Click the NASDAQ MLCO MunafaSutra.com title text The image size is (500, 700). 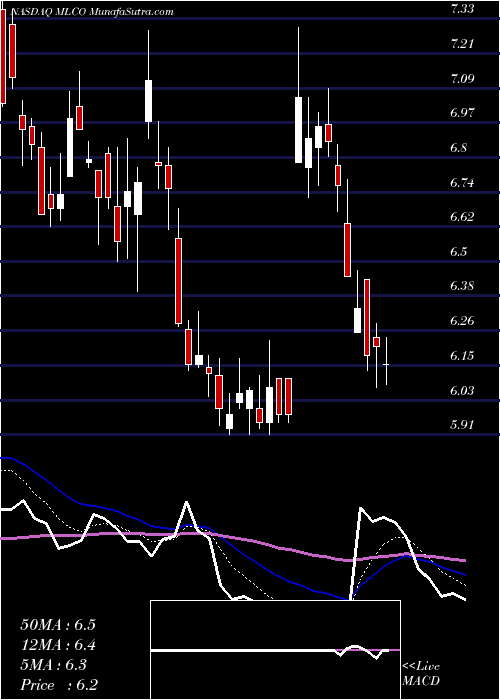[x=91, y=12]
